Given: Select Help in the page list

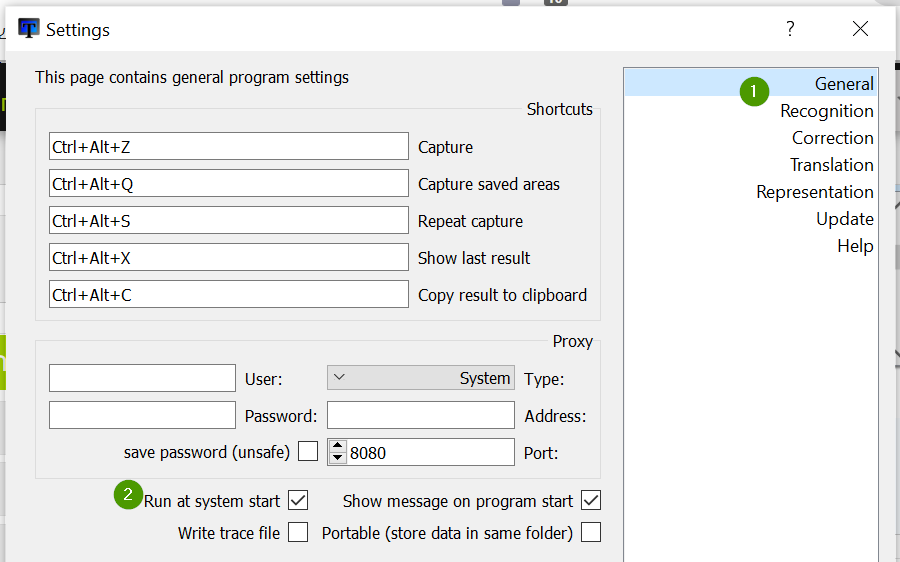Looking at the screenshot, I should tap(855, 246).
